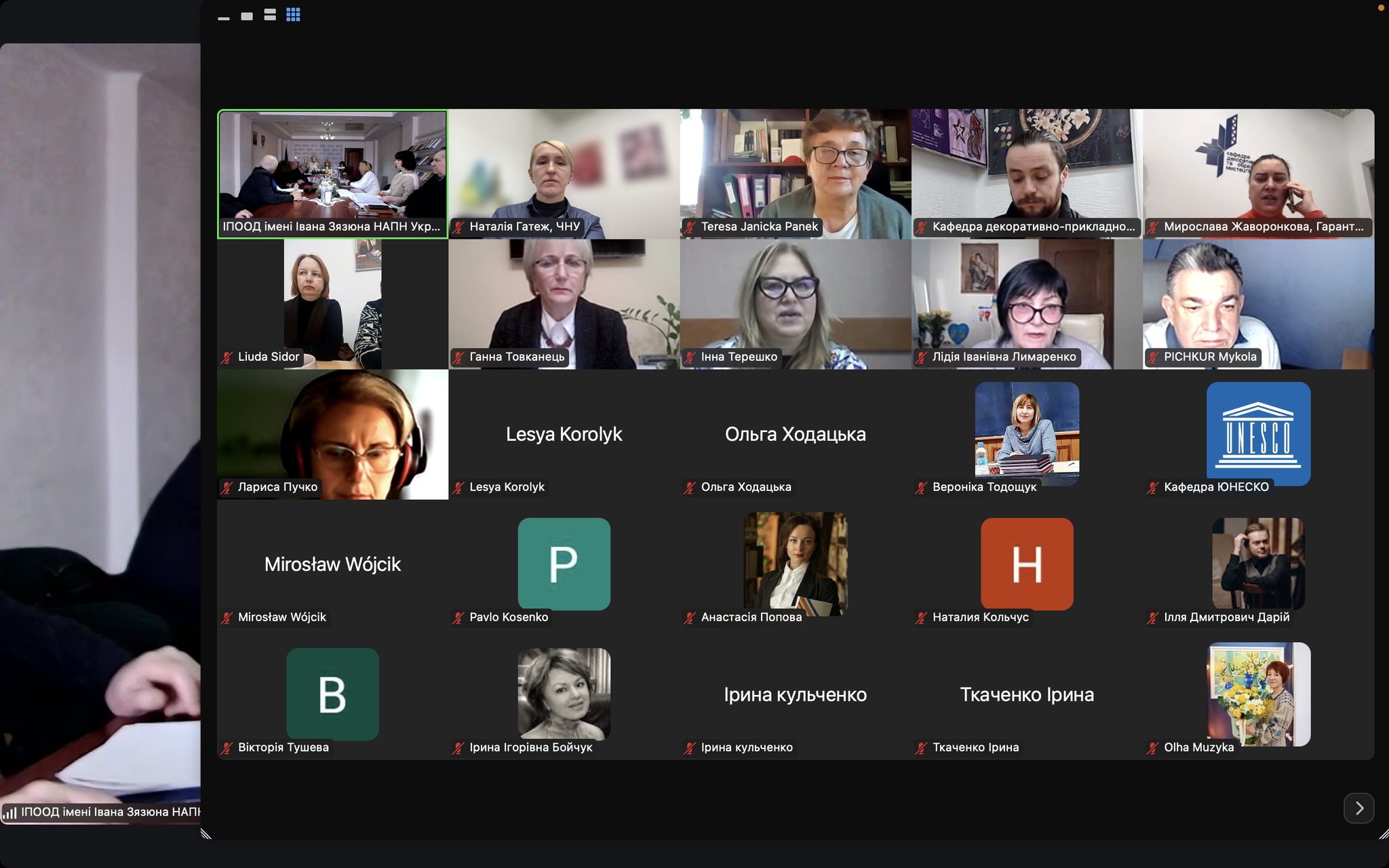Image resolution: width=1389 pixels, height=868 pixels.
Task: Click Анастасія Попова profile photo
Action: click(x=796, y=563)
